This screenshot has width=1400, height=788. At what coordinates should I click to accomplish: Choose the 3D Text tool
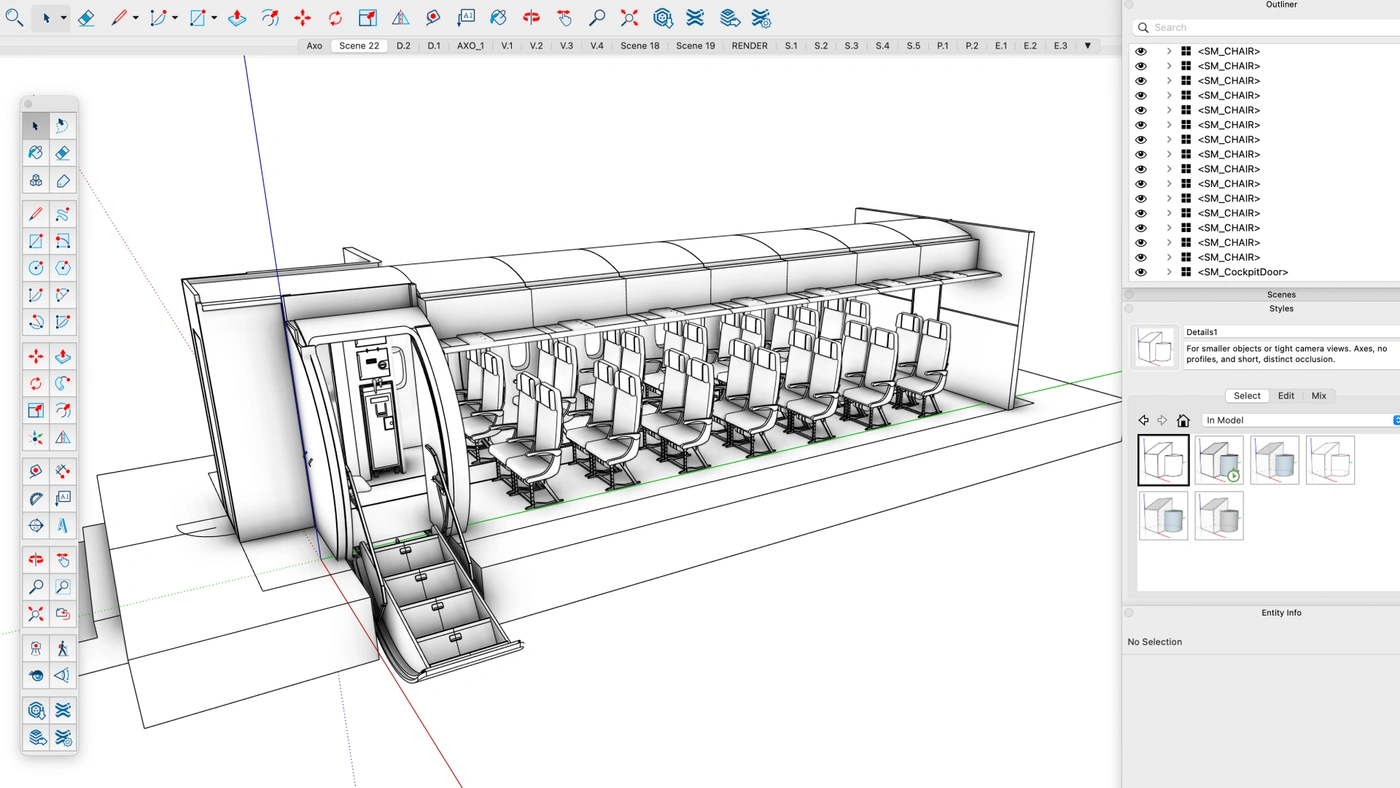click(62, 525)
